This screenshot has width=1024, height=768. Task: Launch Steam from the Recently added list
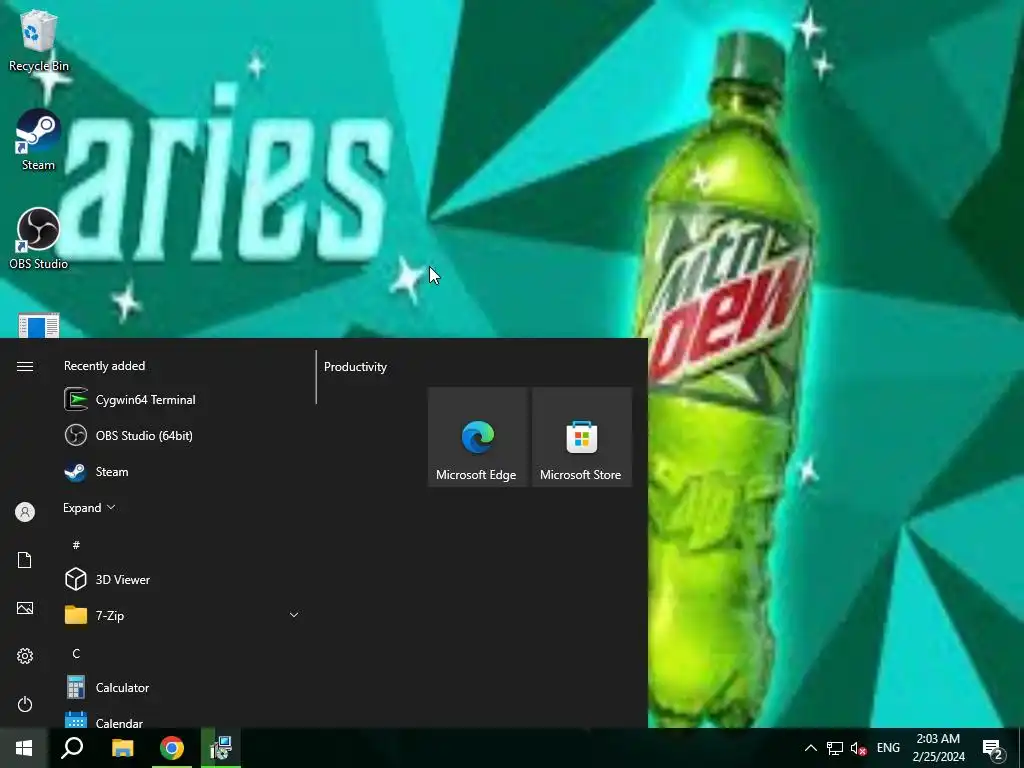[183, 472]
